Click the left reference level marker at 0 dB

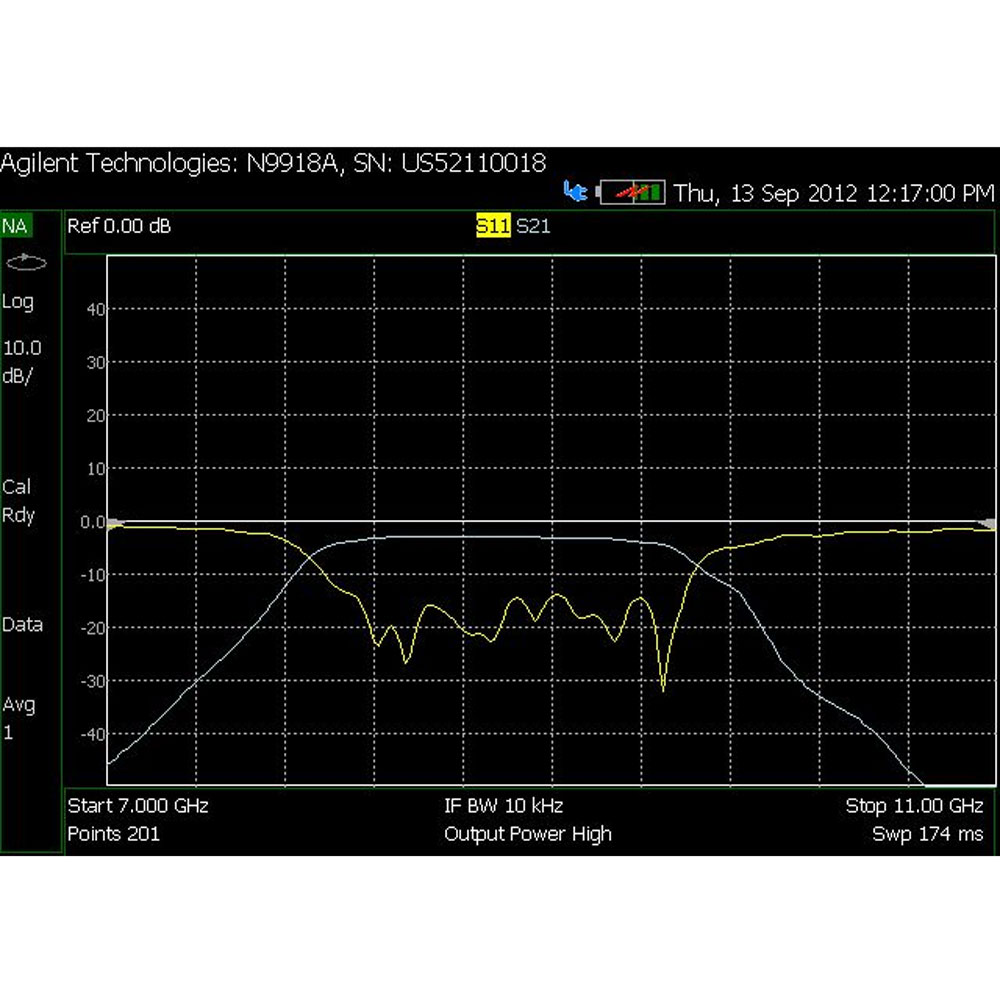(115, 523)
